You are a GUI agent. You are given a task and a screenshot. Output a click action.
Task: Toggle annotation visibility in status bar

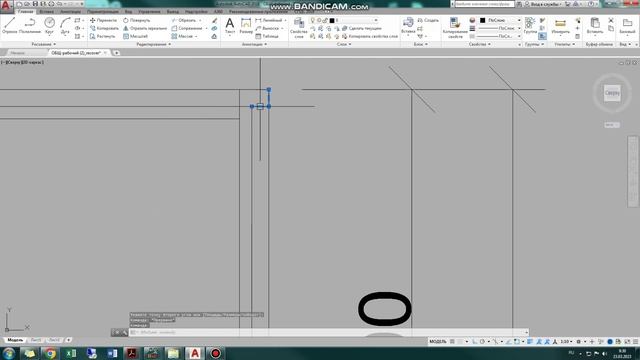tap(539, 342)
